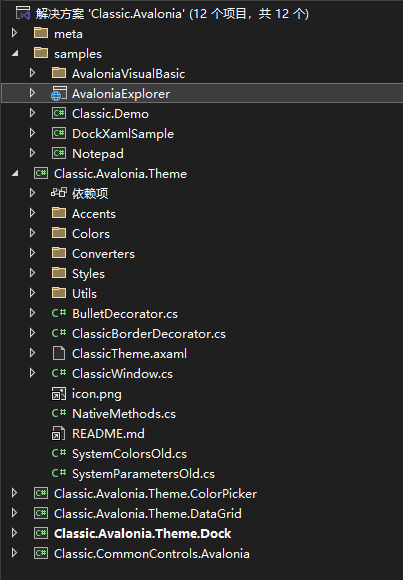Select the 'README.md' file name
The image size is (403, 580).
(108, 434)
